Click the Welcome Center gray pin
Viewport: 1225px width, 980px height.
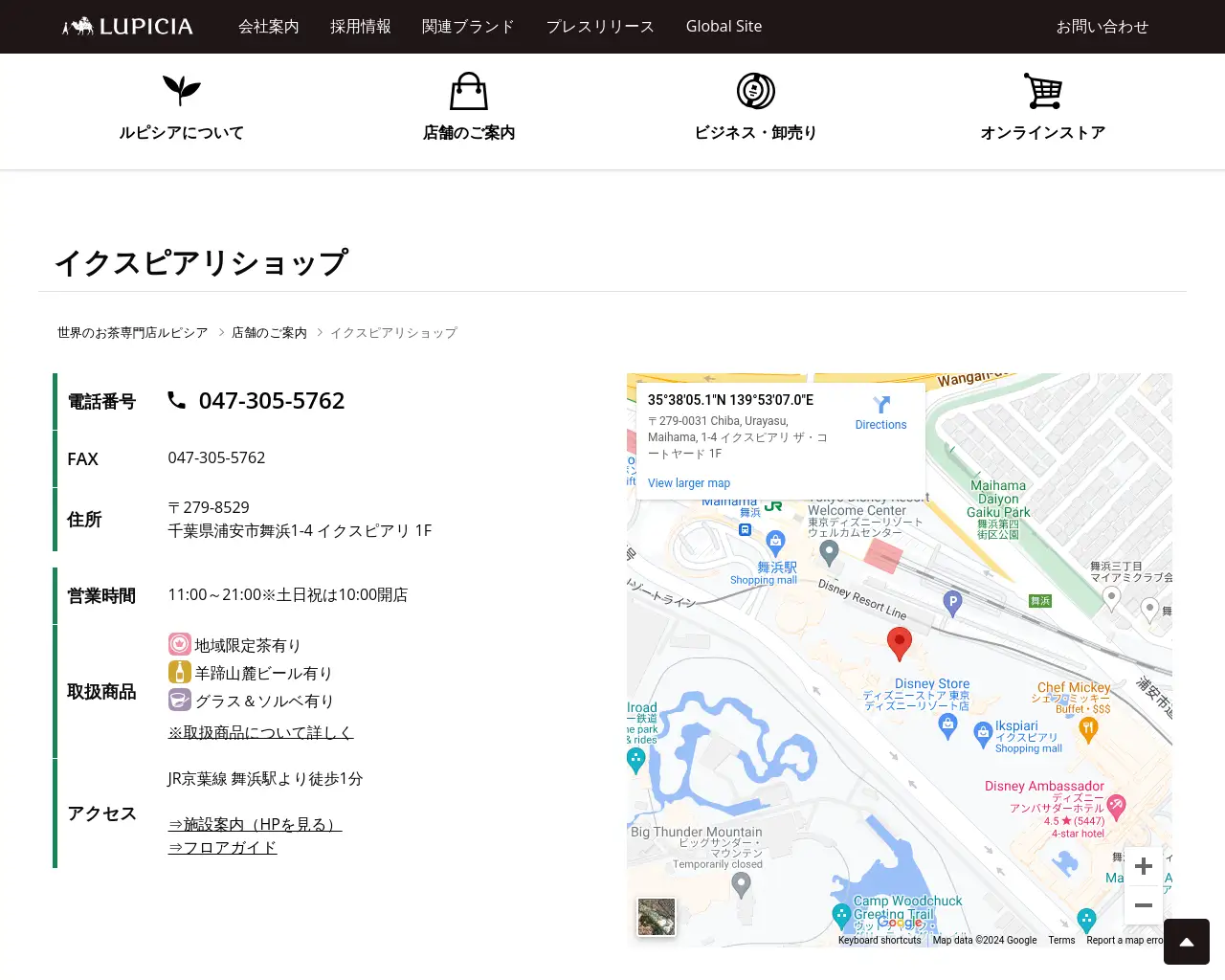click(830, 552)
